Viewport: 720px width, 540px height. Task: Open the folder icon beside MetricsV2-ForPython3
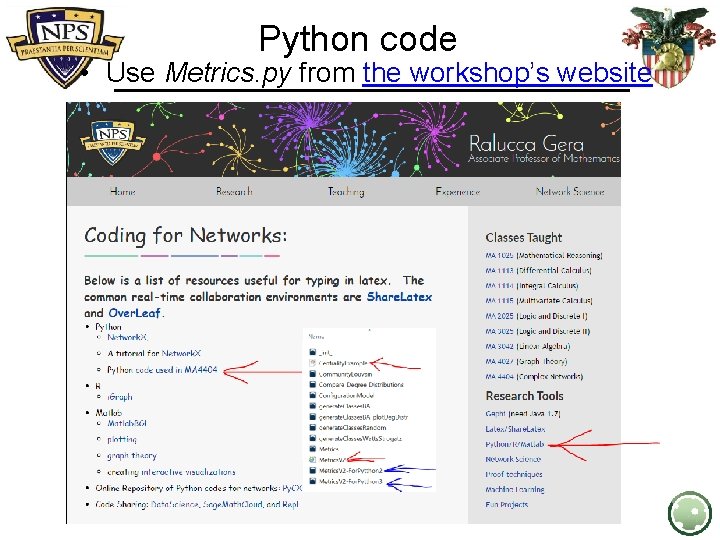coord(313,481)
